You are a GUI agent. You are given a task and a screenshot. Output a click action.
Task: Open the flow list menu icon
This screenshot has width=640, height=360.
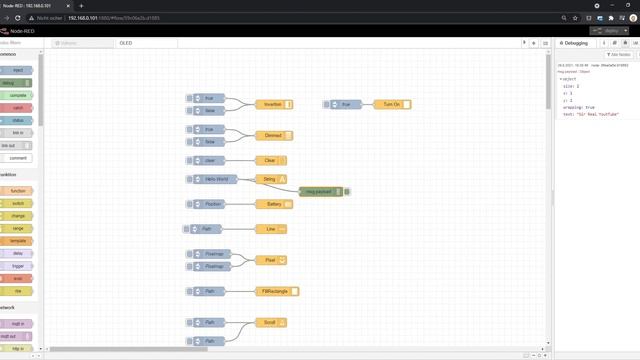pyautogui.click(x=545, y=43)
